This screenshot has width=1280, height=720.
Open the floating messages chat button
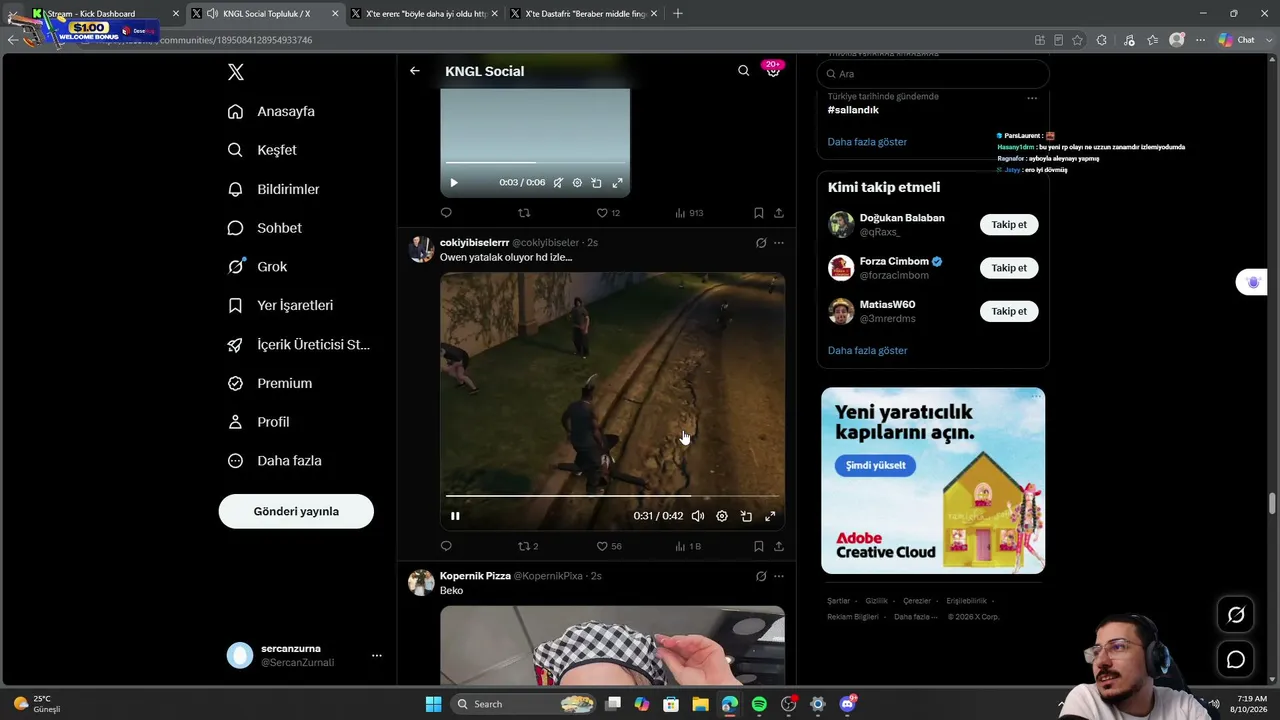click(x=1236, y=660)
